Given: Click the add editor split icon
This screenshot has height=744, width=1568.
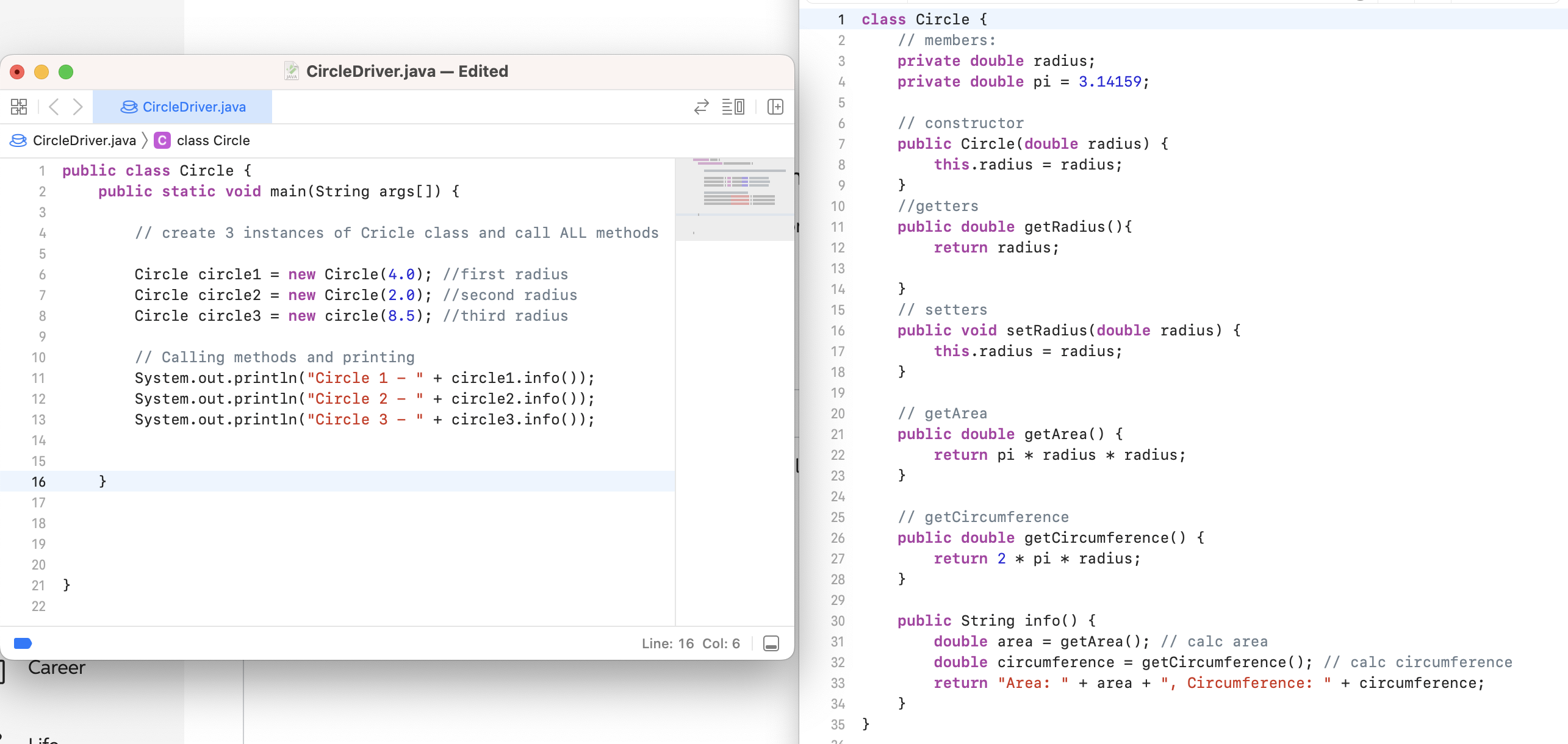Looking at the screenshot, I should [x=776, y=107].
